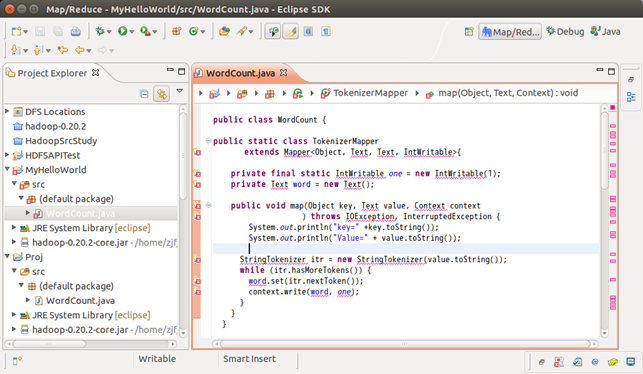The height and width of the screenshot is (374, 643).
Task: Switch to the Java perspective
Action: [605, 32]
